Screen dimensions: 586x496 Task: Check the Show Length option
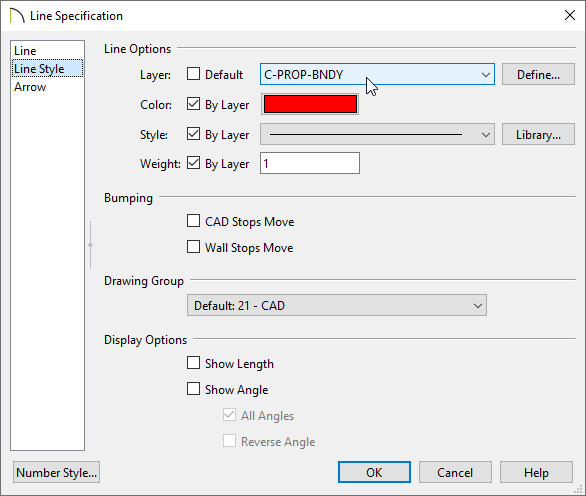point(193,363)
